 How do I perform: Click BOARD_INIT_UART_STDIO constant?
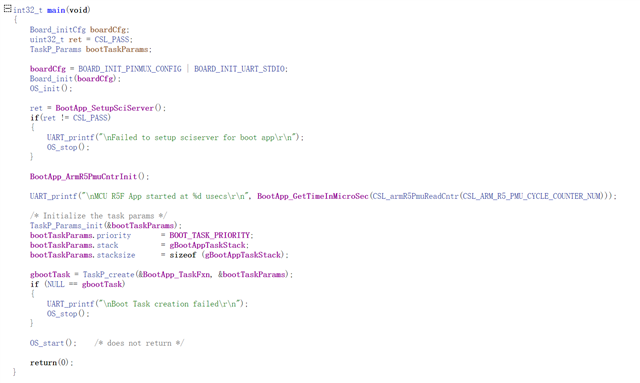pos(240,69)
